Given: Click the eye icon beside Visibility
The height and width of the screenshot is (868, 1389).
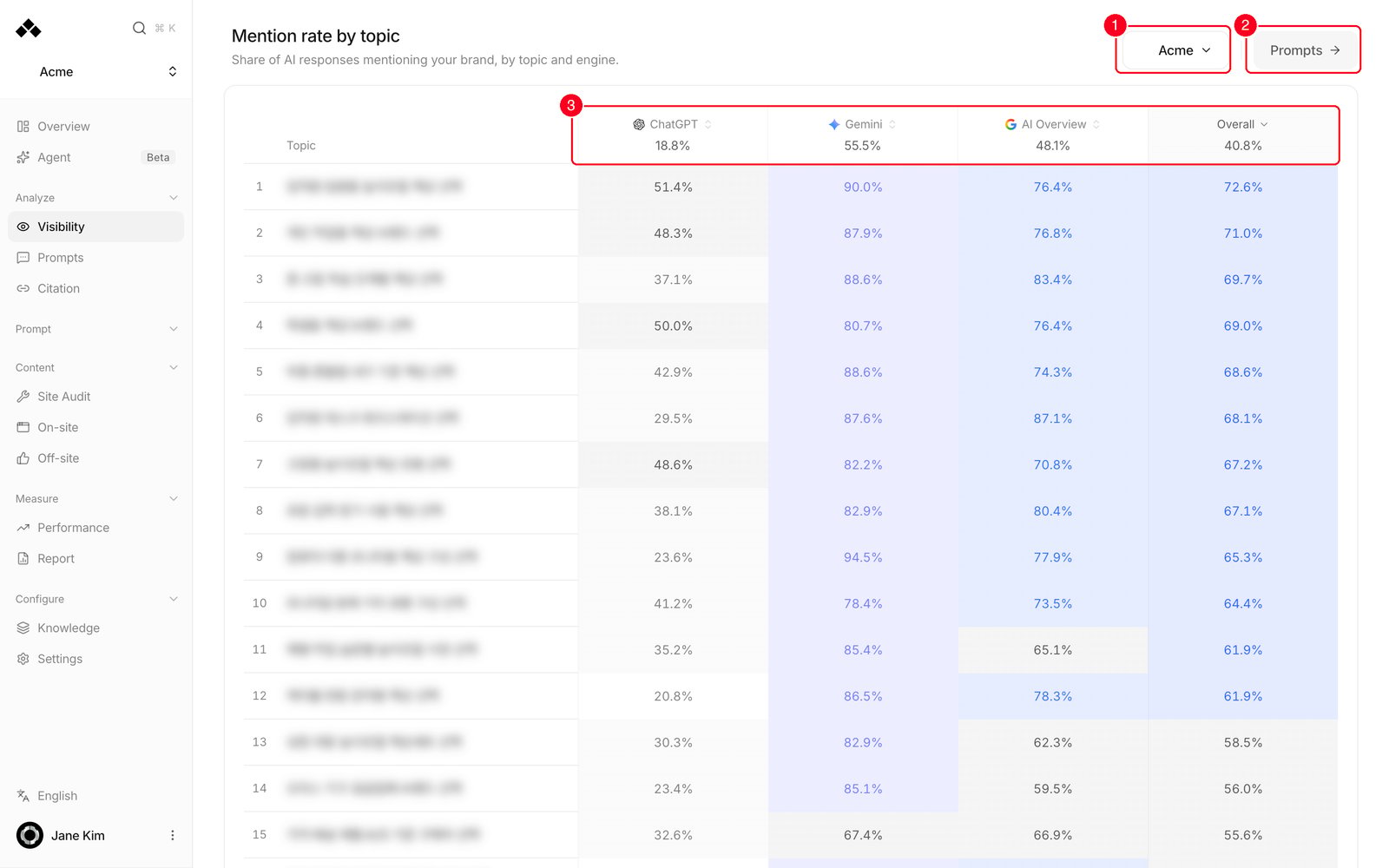Looking at the screenshot, I should (23, 227).
